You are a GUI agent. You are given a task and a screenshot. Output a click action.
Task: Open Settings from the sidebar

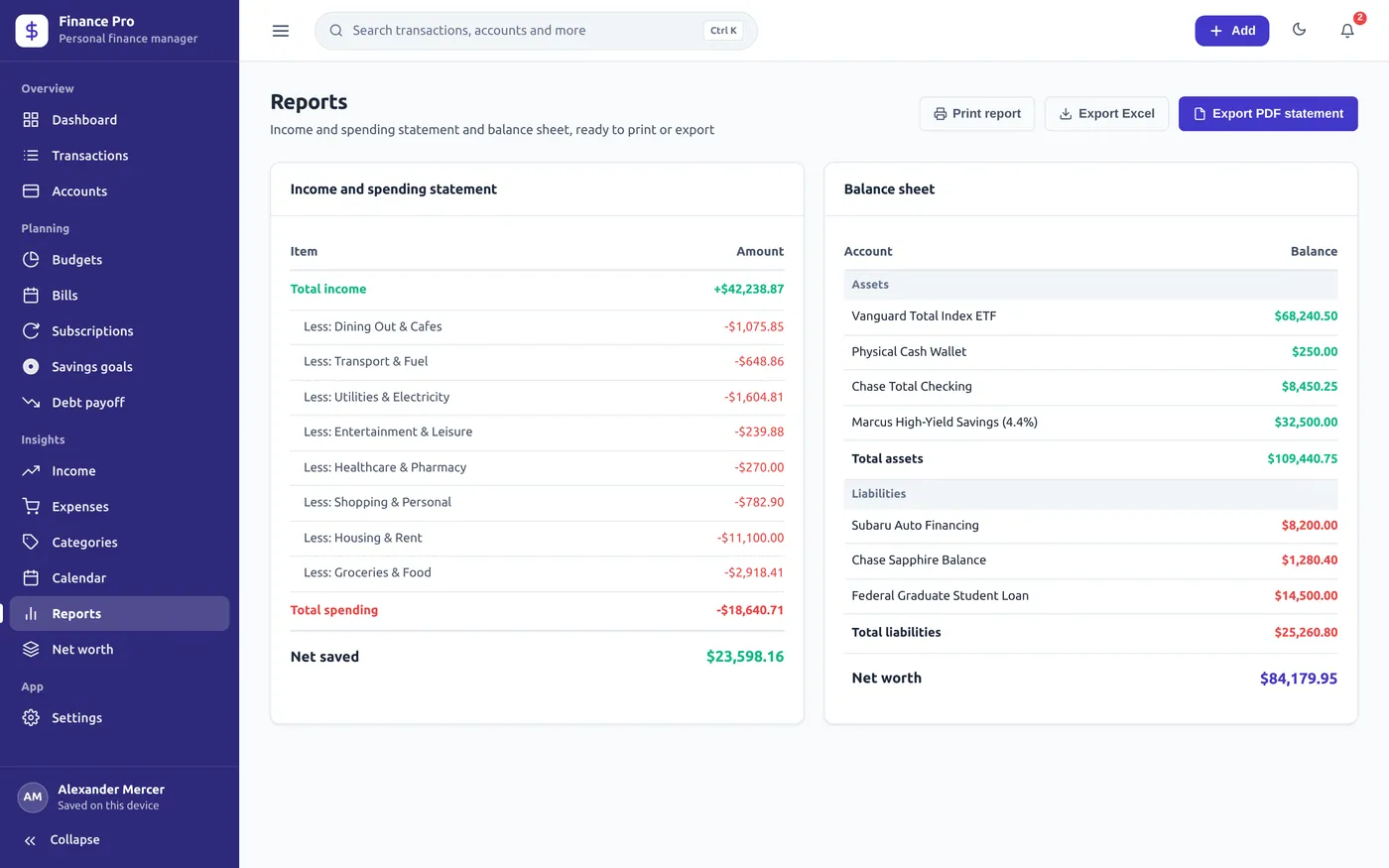point(119,718)
